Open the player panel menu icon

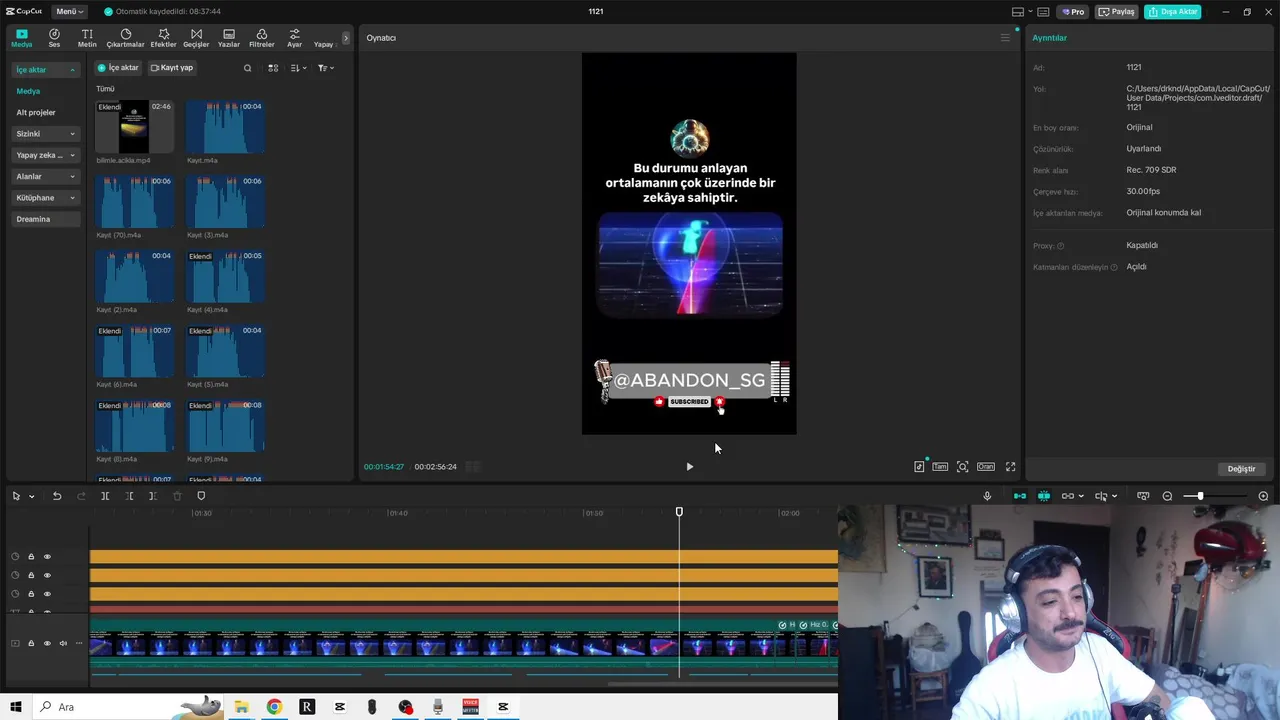coord(1005,38)
